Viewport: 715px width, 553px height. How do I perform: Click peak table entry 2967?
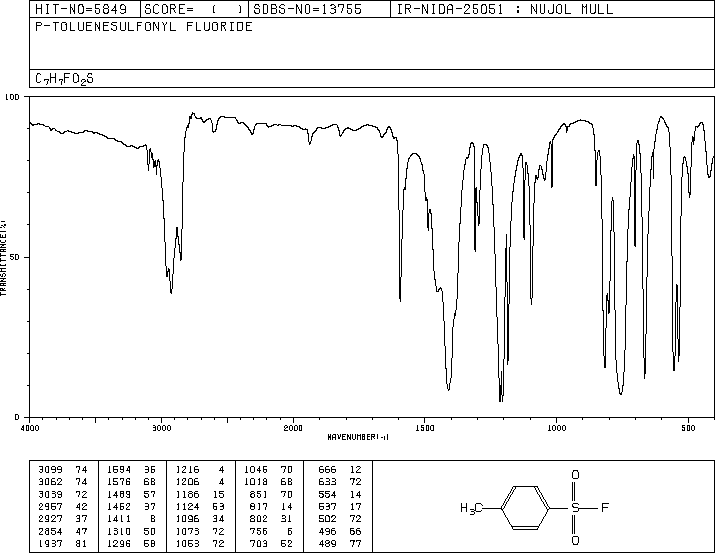tap(51, 506)
